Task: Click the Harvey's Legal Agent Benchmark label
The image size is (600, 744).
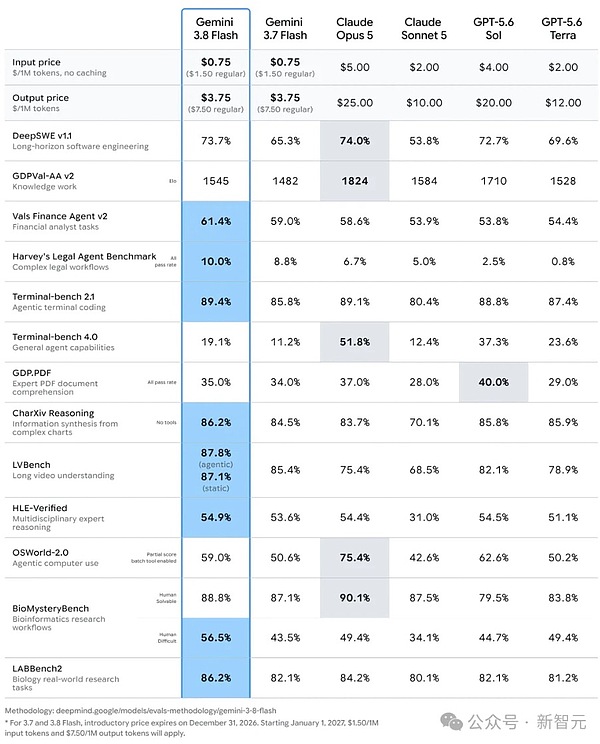Action: 84,256
